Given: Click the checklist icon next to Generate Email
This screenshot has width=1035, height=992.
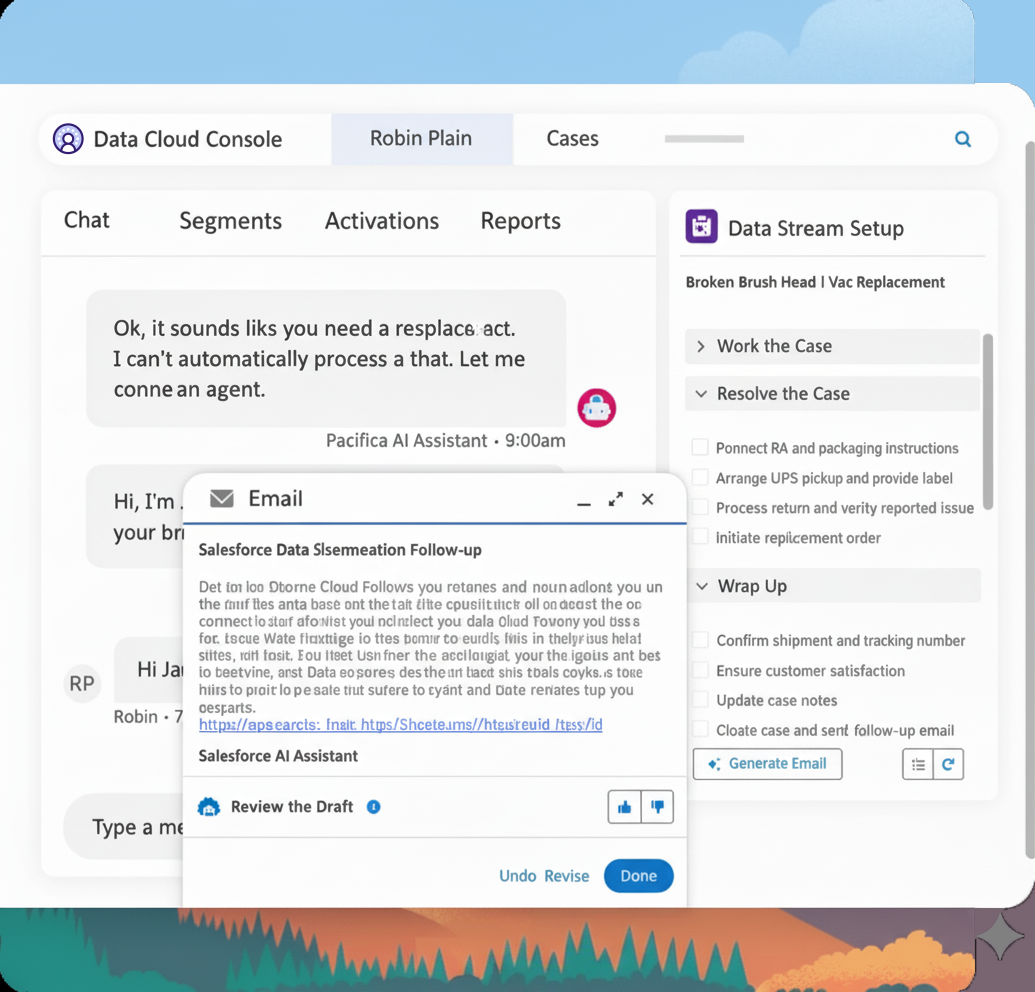Looking at the screenshot, I should tap(918, 764).
